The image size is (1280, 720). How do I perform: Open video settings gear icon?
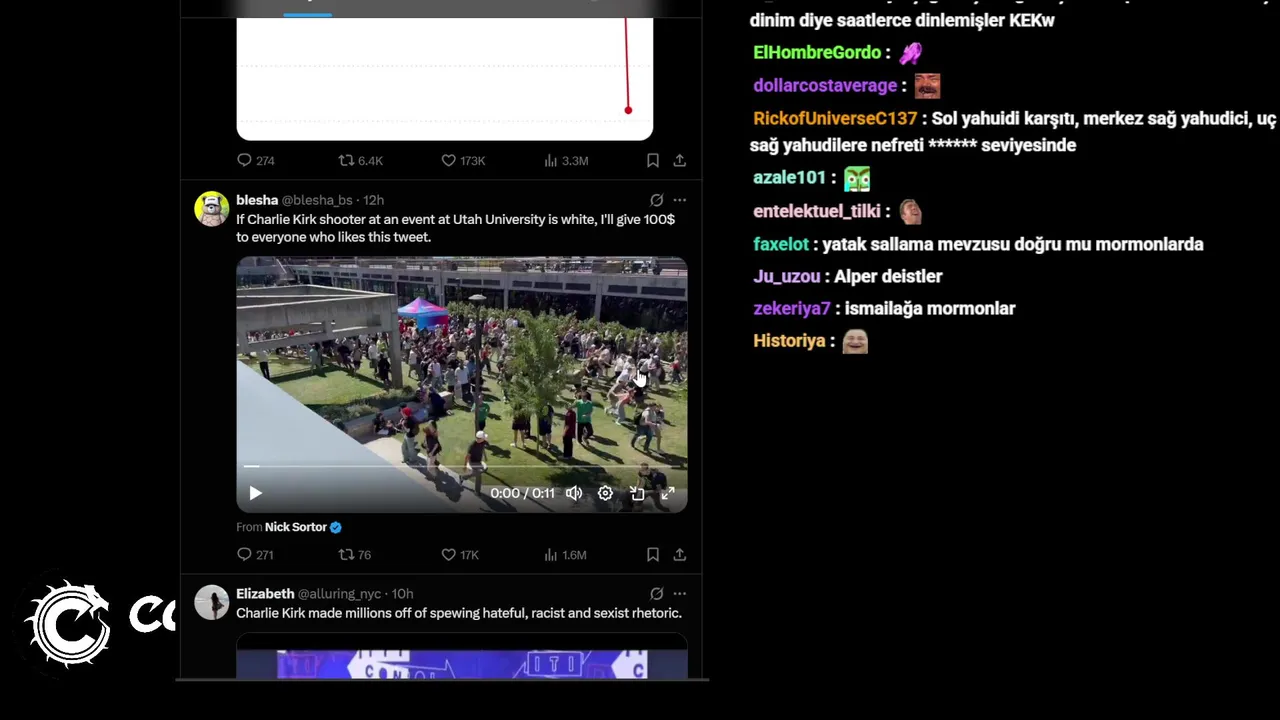pos(605,493)
